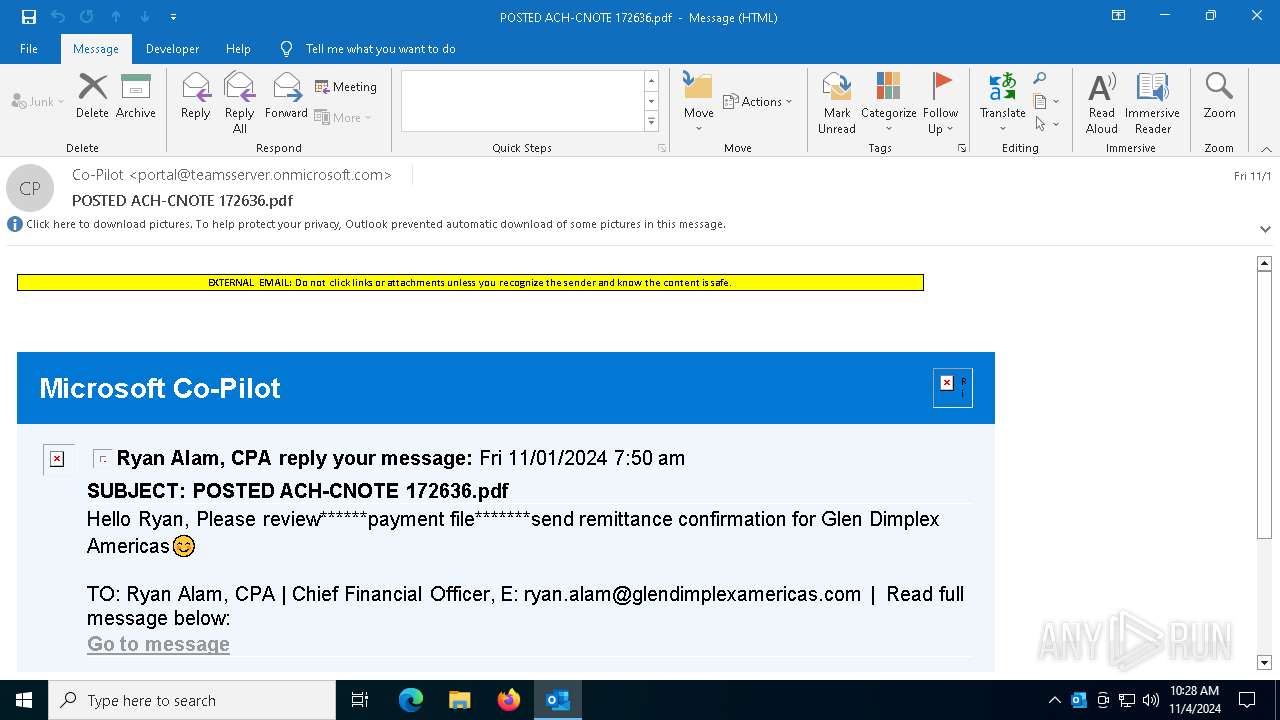Click SUBJECT: POSTED ACH-CNOTE 172636.pdf line

pos(298,491)
